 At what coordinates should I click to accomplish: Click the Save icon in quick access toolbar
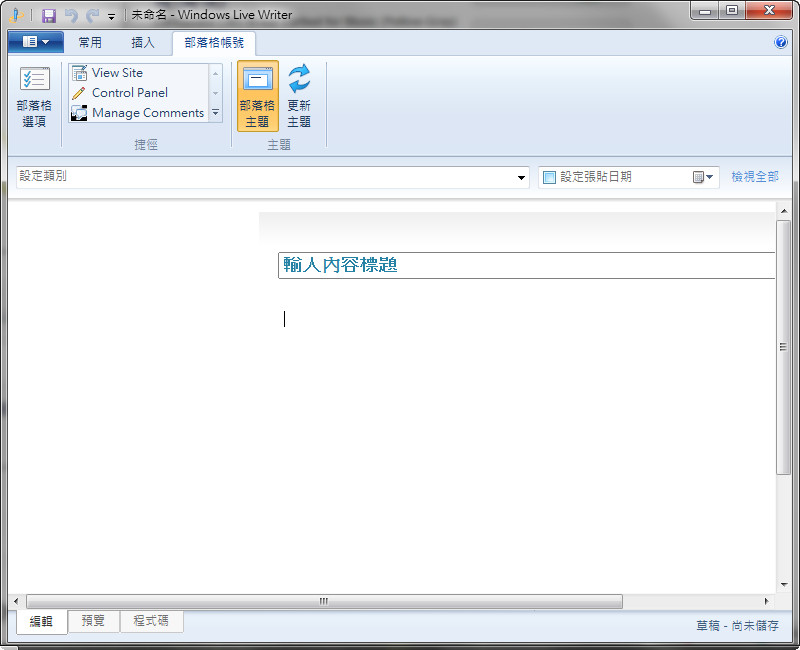point(47,14)
